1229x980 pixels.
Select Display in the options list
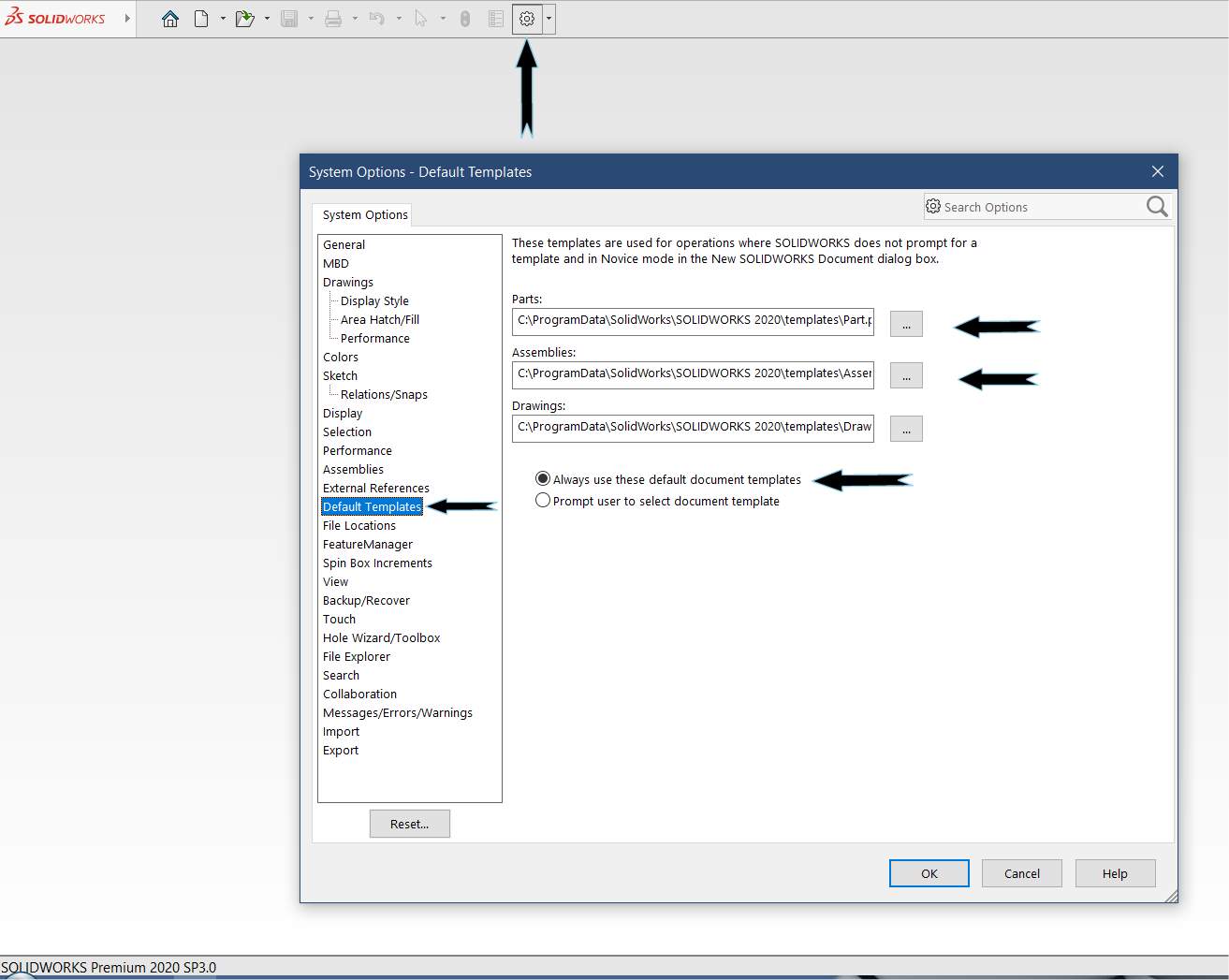[343, 413]
